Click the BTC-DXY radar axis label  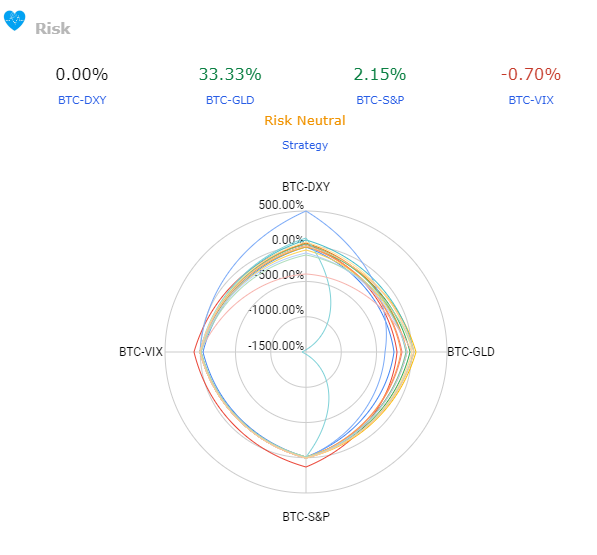306,187
